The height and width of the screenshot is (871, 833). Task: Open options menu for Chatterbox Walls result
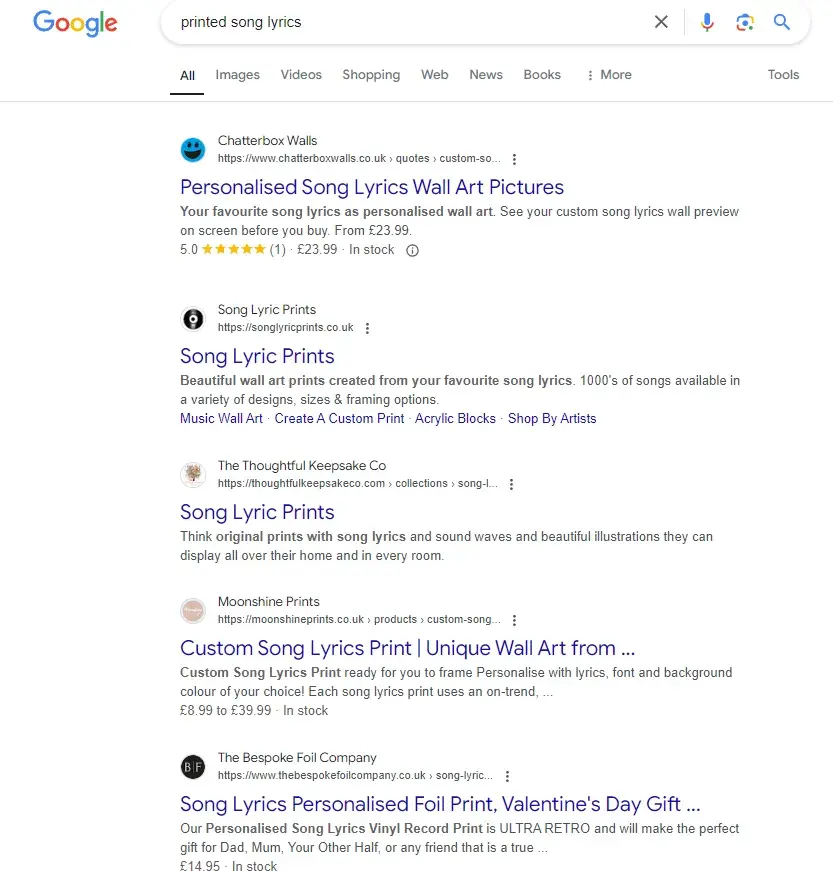[x=514, y=159]
